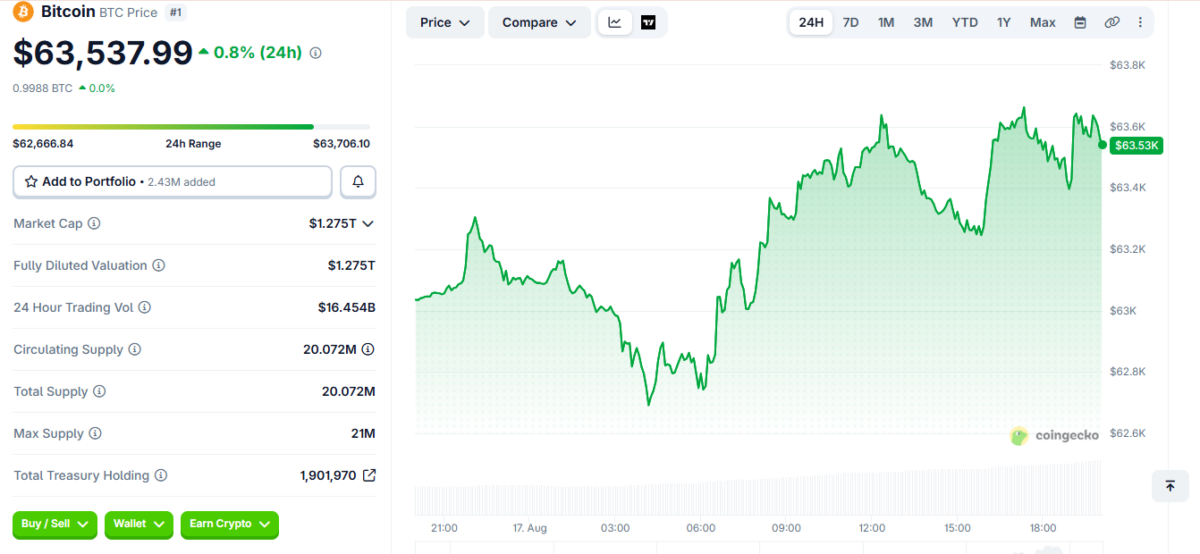Click the info icon beside 24 Hour Trading Vol
This screenshot has height=554, width=1200.
click(145, 308)
